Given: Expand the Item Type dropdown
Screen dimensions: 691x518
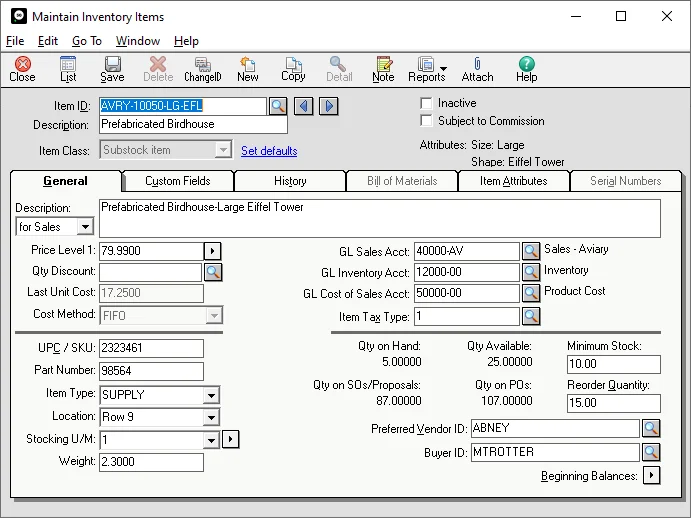Looking at the screenshot, I should point(210,395).
